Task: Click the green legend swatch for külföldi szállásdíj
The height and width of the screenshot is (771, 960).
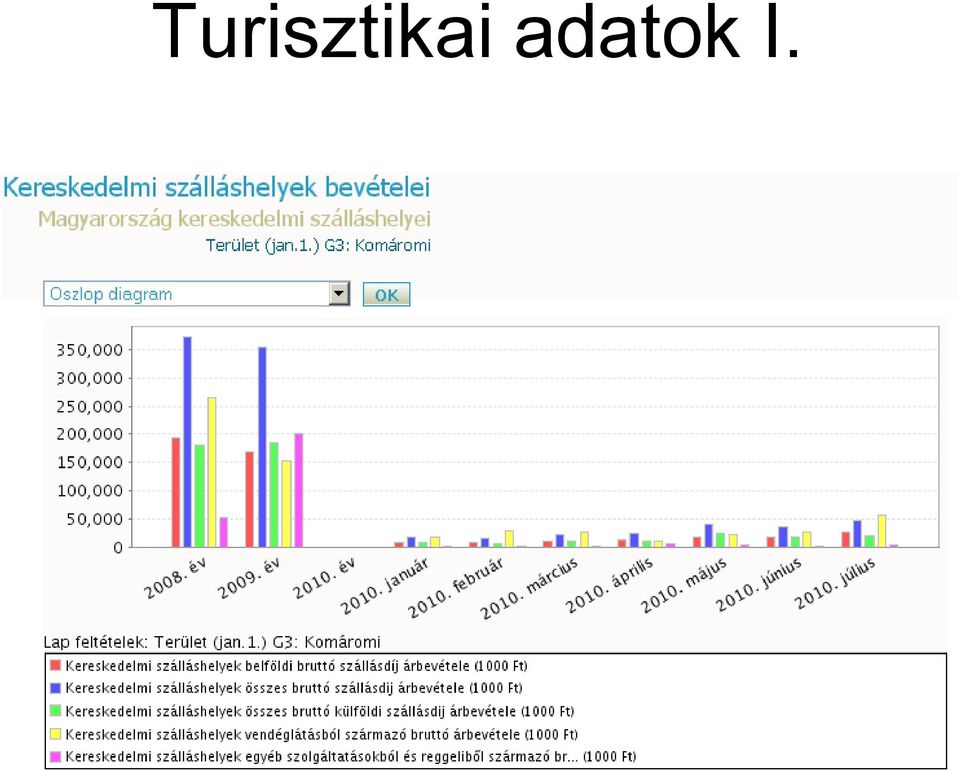Action: (56, 711)
